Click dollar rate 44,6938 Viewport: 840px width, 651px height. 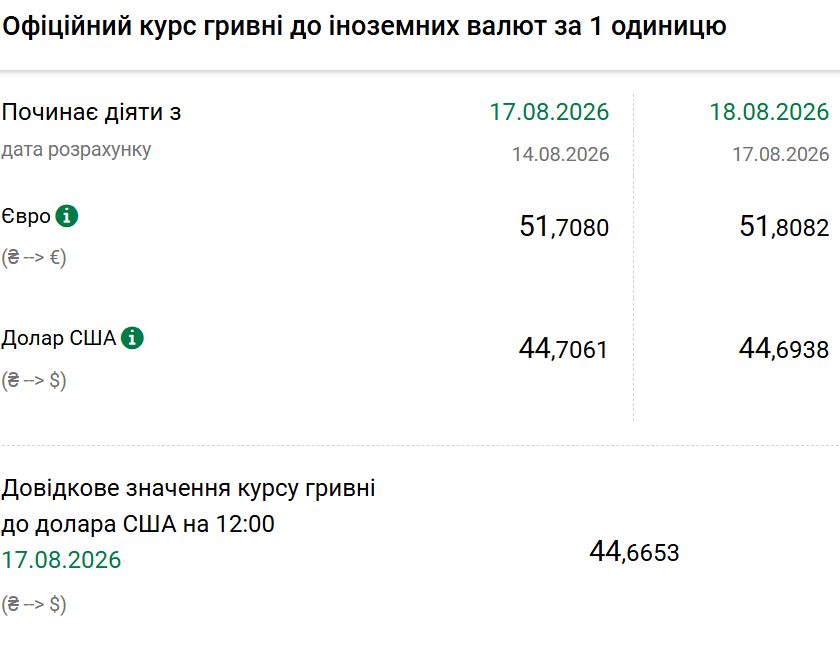[784, 348]
